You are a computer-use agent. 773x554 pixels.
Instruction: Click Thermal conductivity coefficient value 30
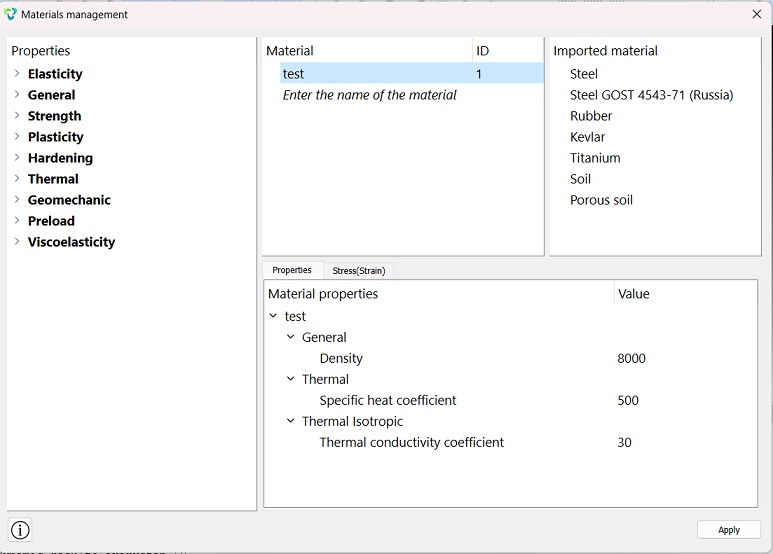624,442
